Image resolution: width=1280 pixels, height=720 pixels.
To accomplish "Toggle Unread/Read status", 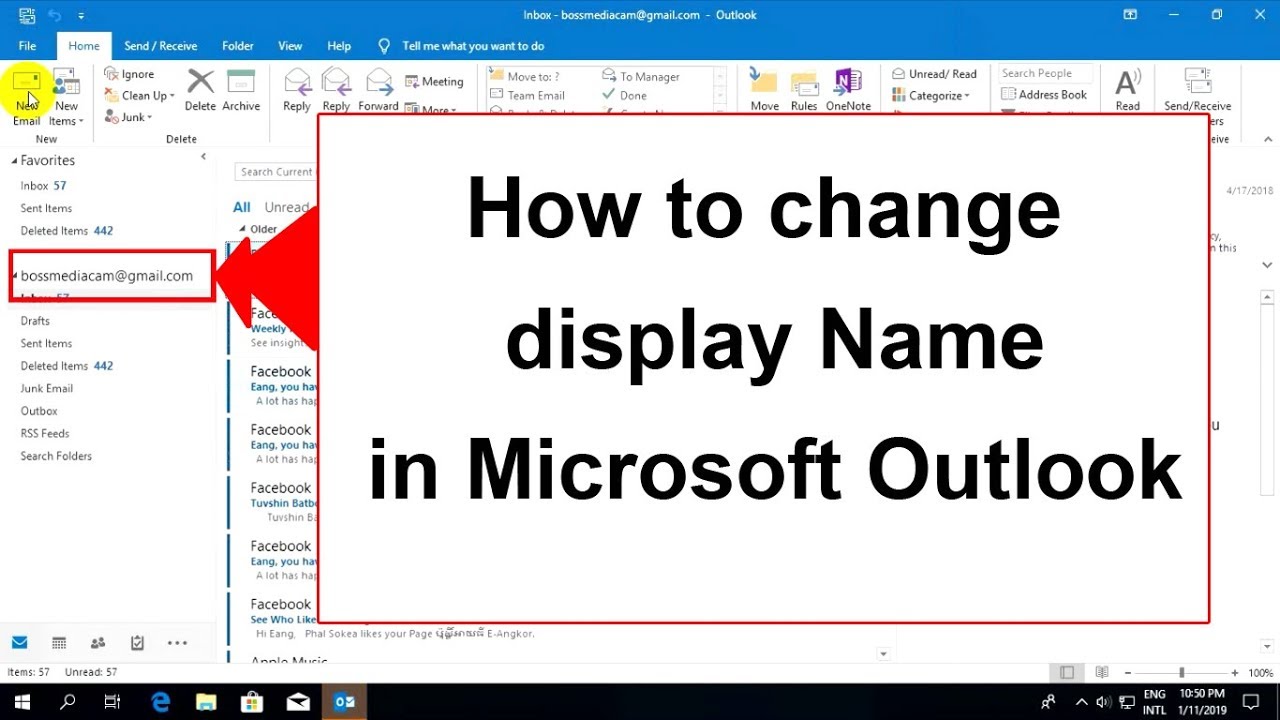I will pos(934,74).
